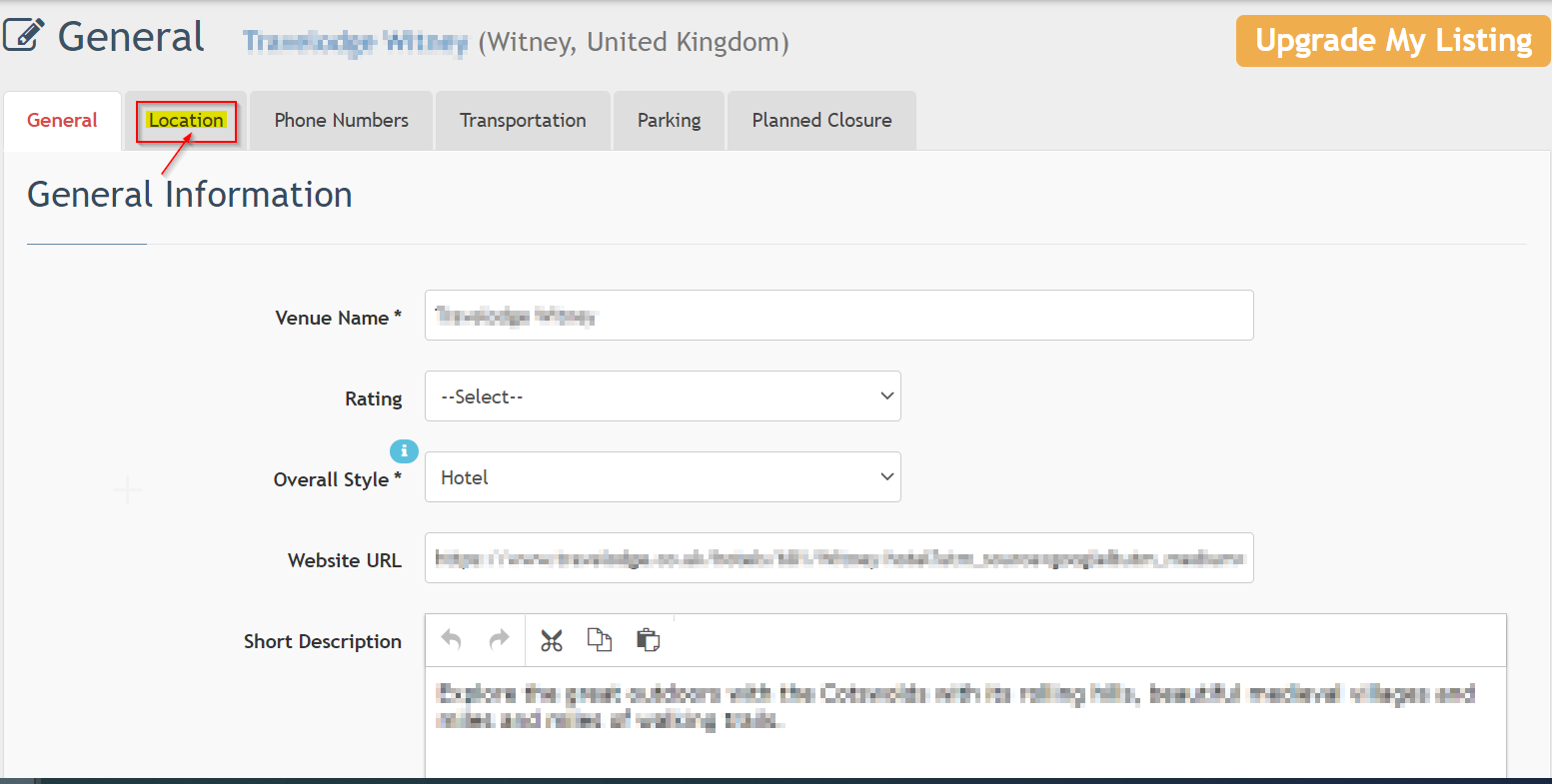The width and height of the screenshot is (1552, 784).
Task: Open the Planned Closure tab
Action: (821, 121)
